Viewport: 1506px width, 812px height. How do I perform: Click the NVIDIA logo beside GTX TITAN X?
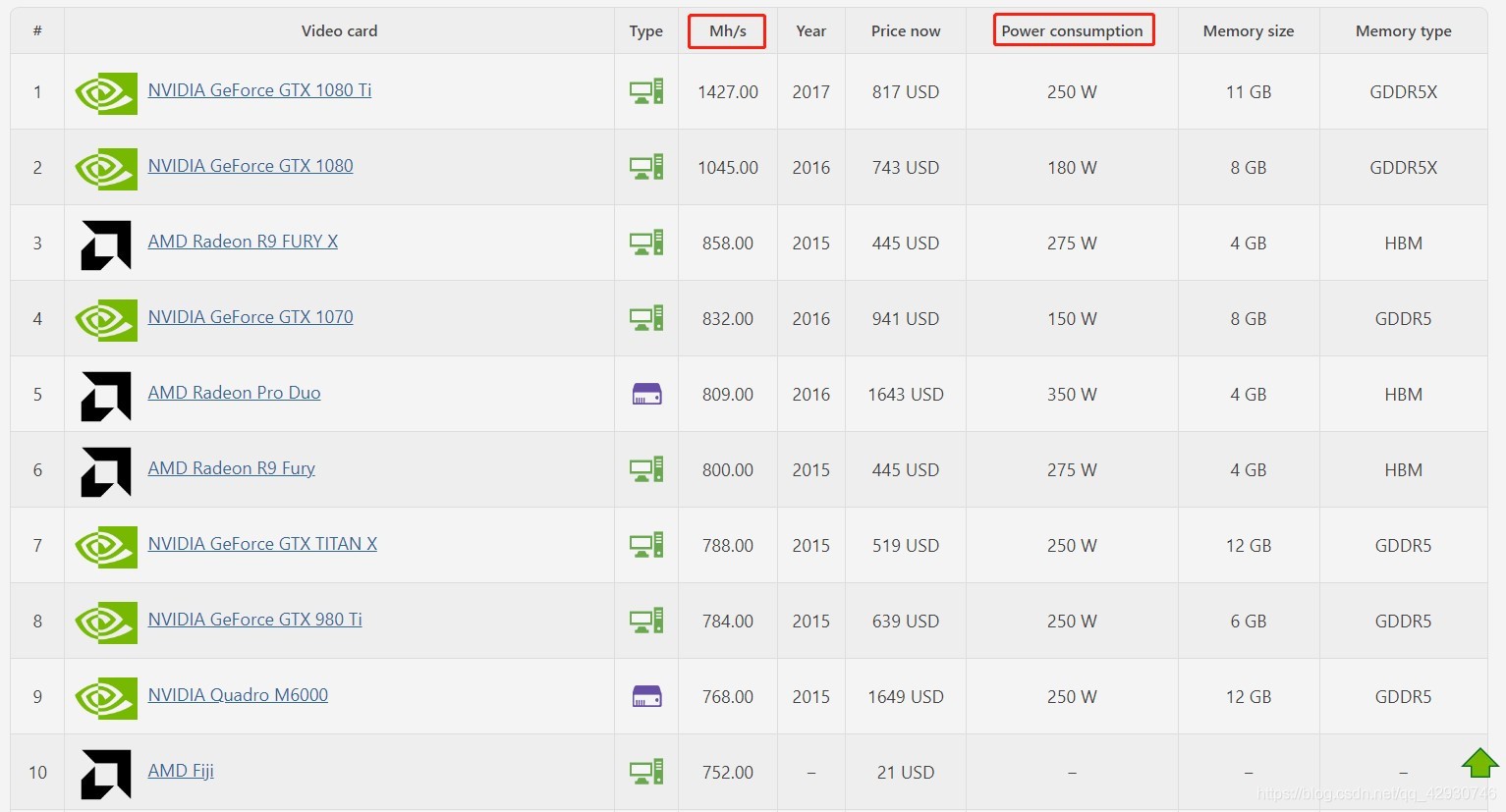(106, 548)
